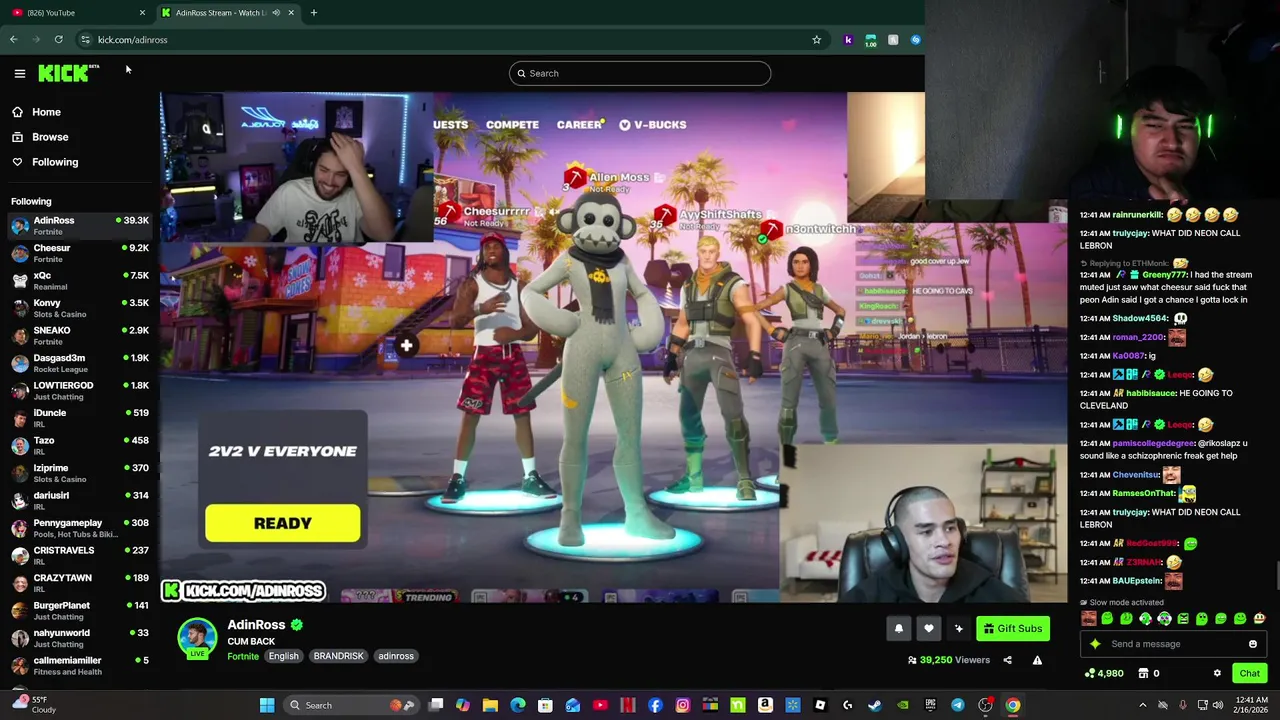Click the English language tag

point(283,656)
